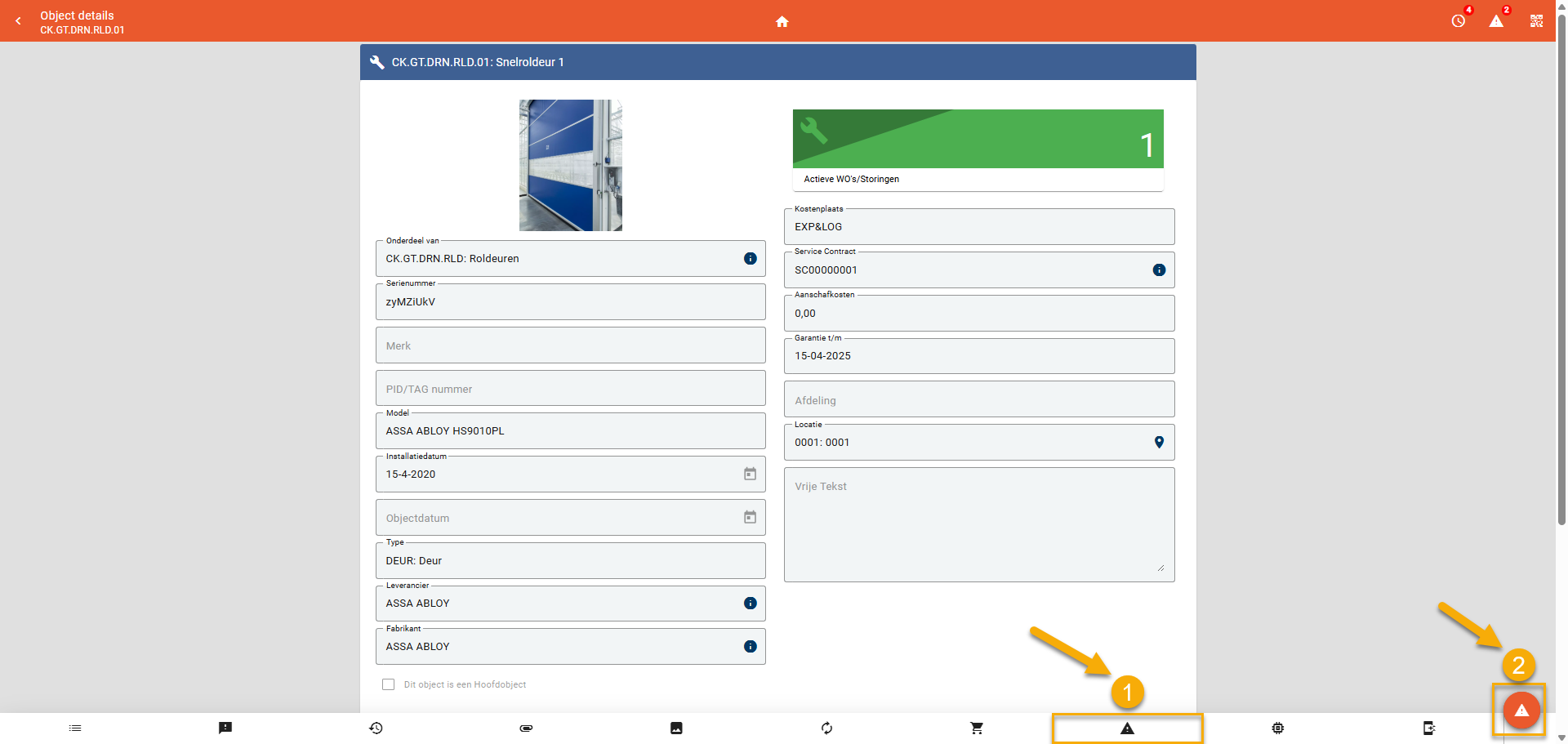This screenshot has height=744, width=1568.
Task: Show info for Onderdeel van Roldeuren
Action: click(x=750, y=259)
